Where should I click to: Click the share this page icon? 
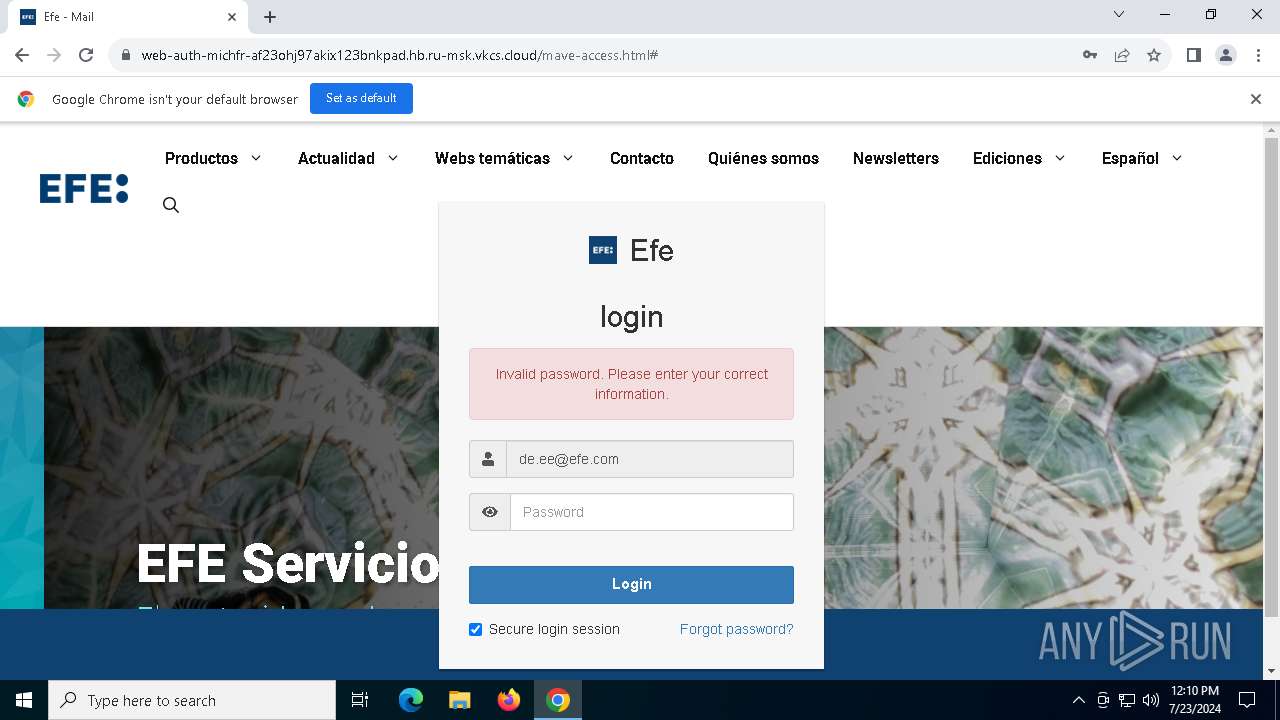pos(1122,55)
